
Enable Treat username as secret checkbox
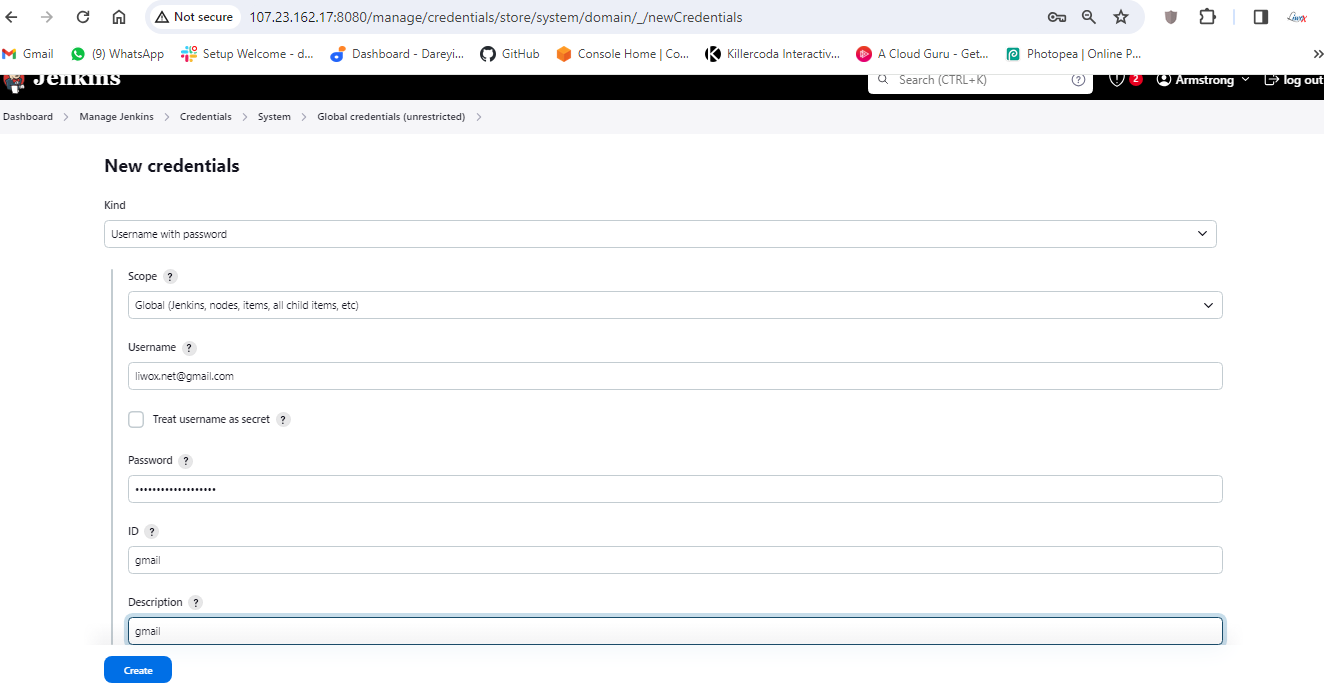click(x=136, y=420)
